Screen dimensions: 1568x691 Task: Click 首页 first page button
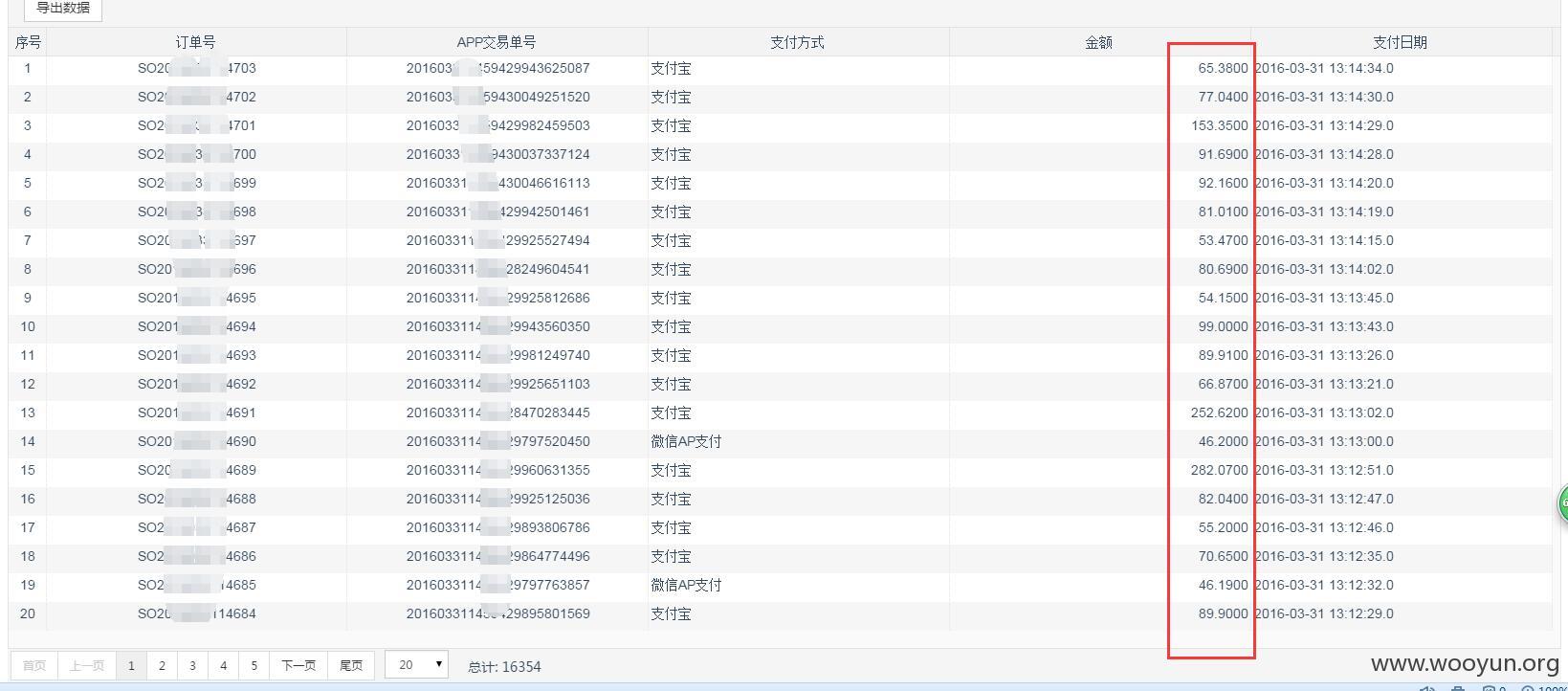pyautogui.click(x=34, y=665)
